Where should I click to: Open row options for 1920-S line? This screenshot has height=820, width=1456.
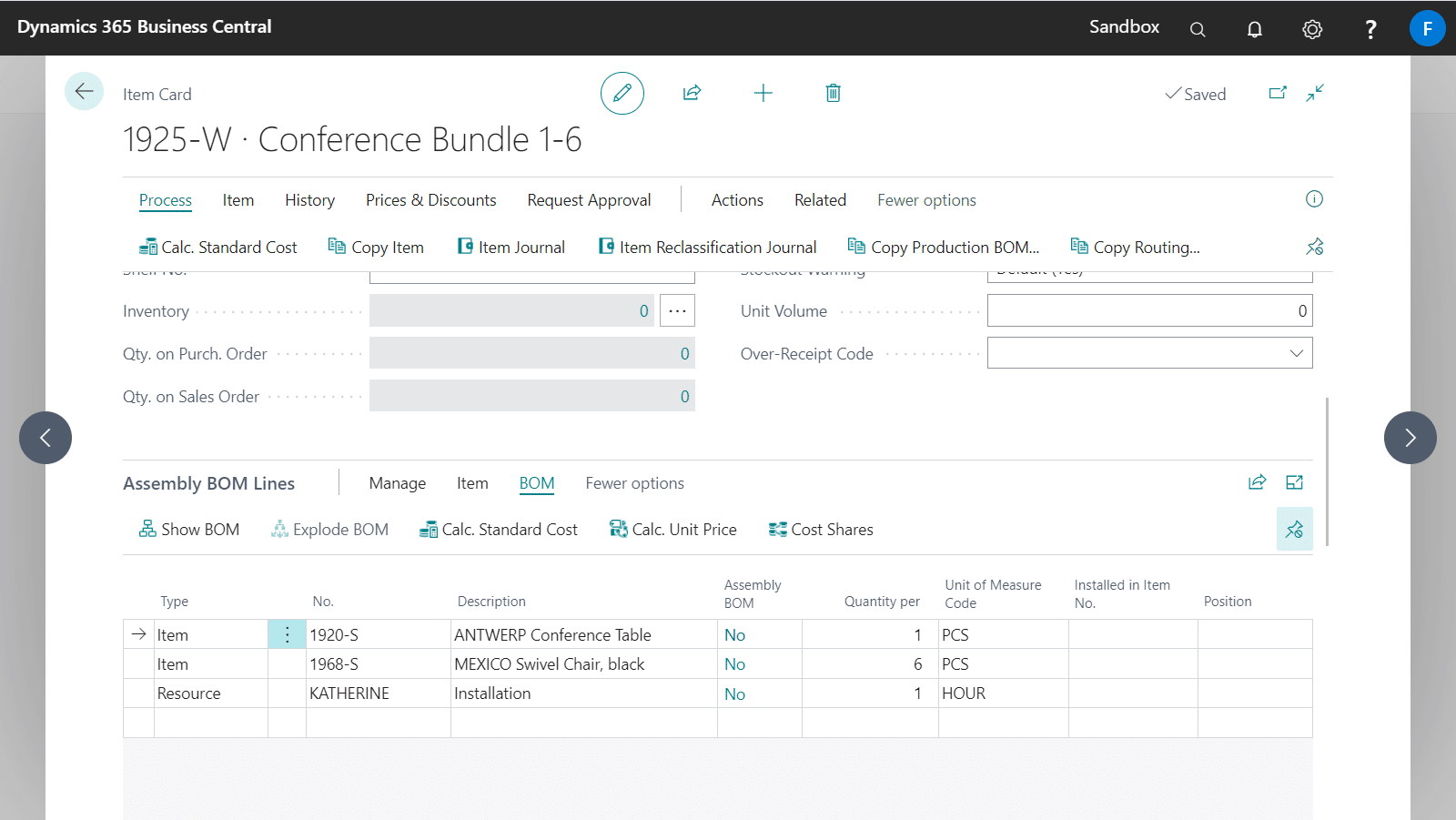click(287, 634)
